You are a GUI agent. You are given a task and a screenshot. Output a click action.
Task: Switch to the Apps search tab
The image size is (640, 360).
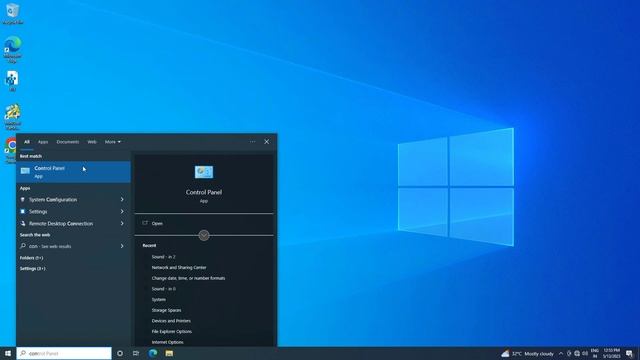click(x=43, y=142)
